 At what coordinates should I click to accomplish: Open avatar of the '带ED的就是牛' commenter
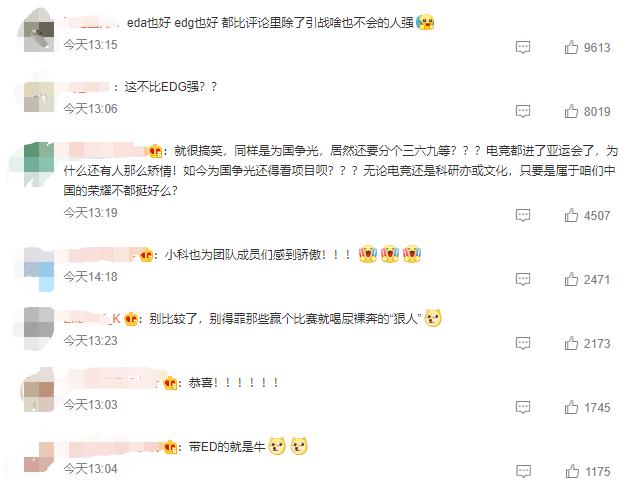pyautogui.click(x=38, y=457)
